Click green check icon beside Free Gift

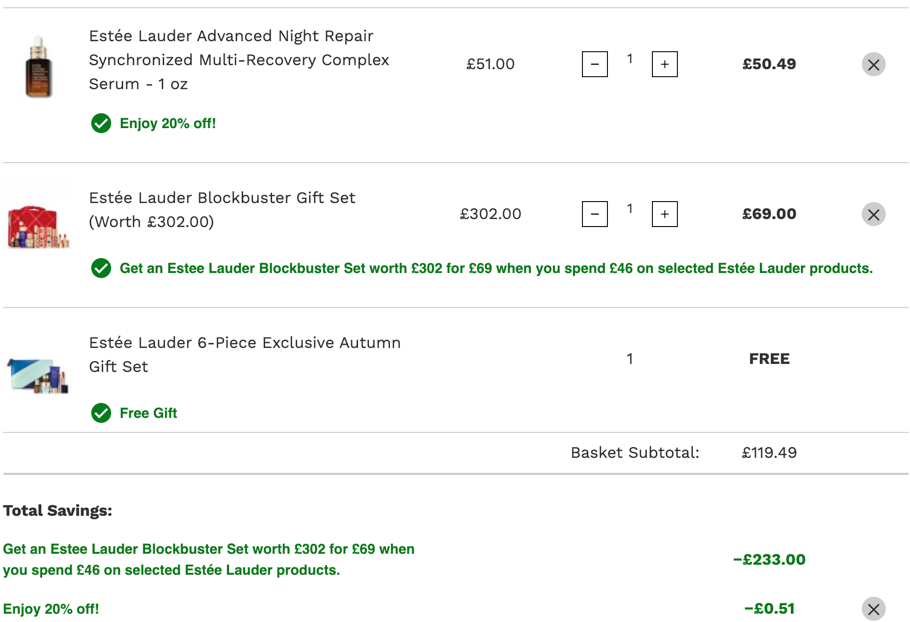click(101, 413)
